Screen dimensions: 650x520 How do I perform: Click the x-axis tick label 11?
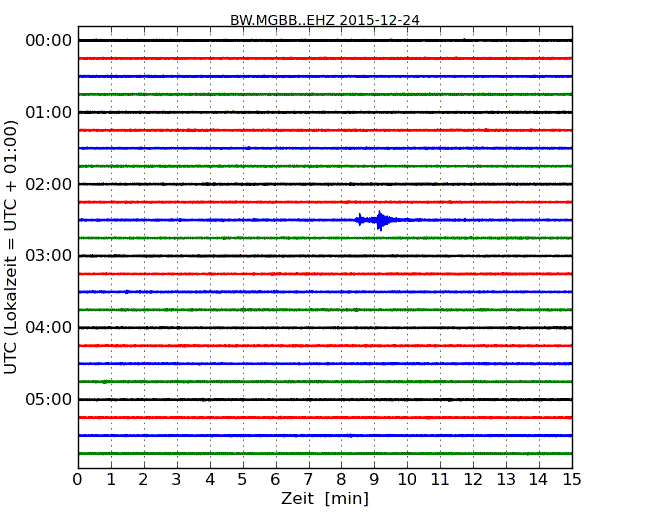pos(440,480)
